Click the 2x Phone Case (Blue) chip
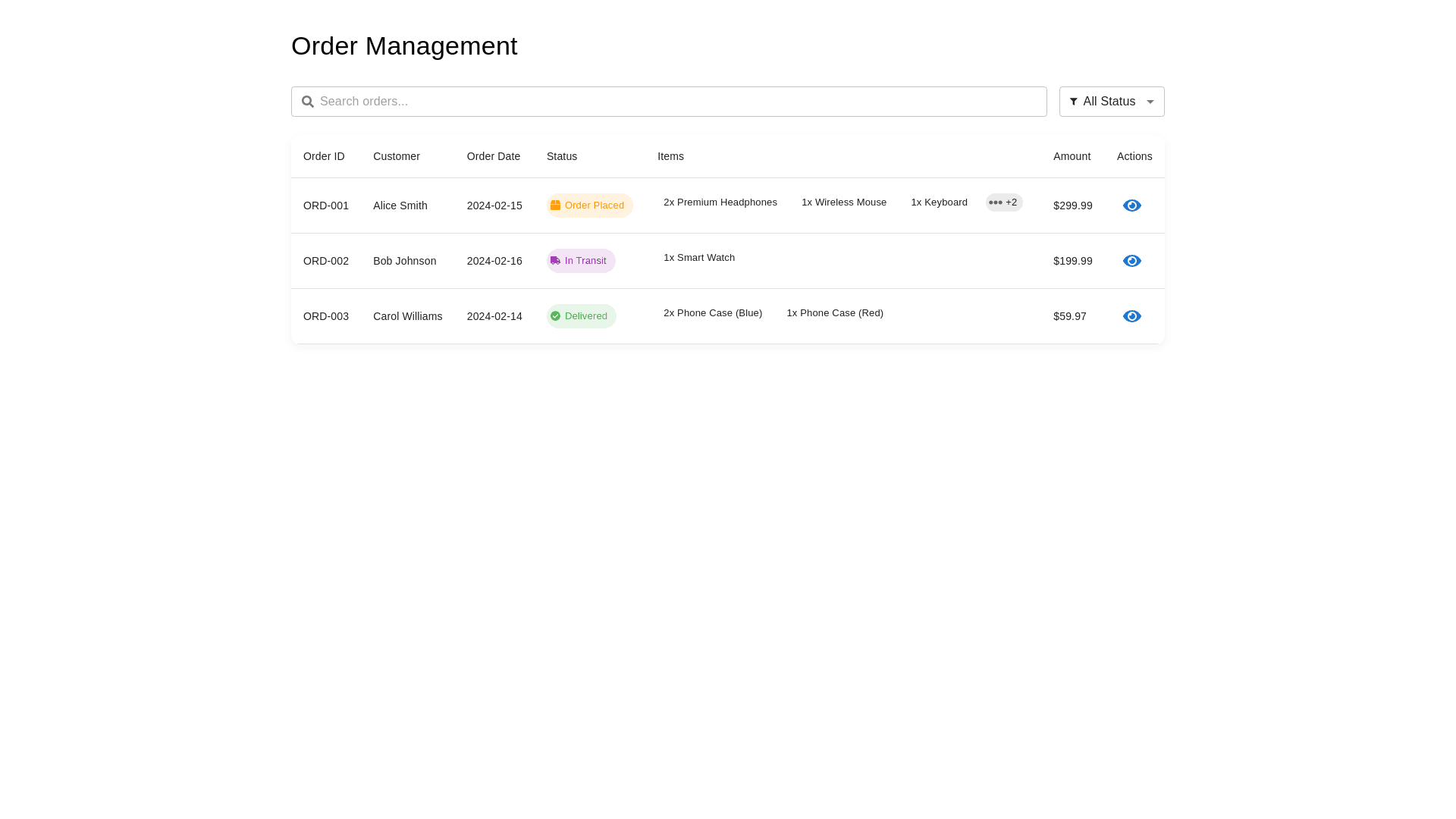This screenshot has width=1456, height=819. [712, 313]
